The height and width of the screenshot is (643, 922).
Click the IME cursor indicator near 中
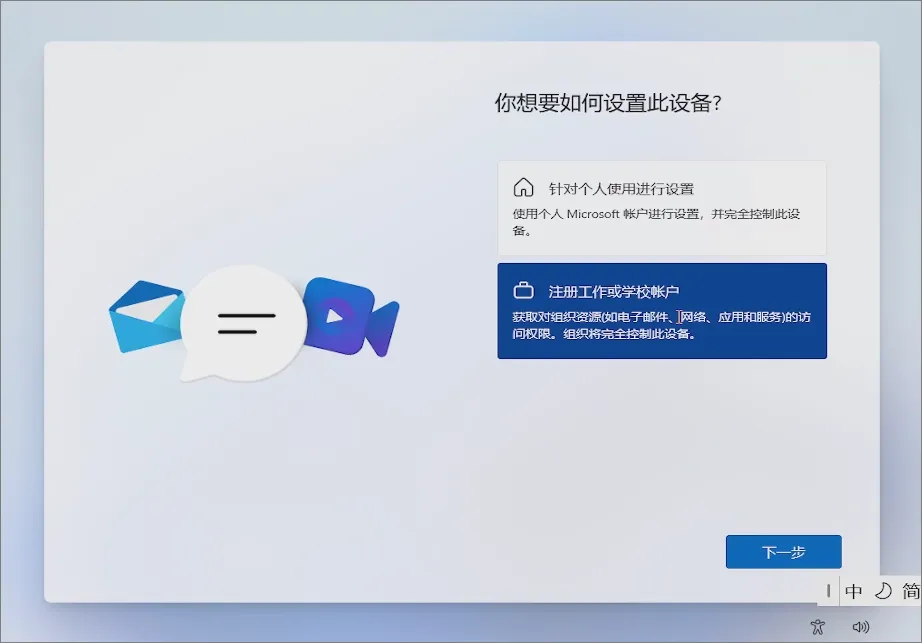[x=827, y=592]
